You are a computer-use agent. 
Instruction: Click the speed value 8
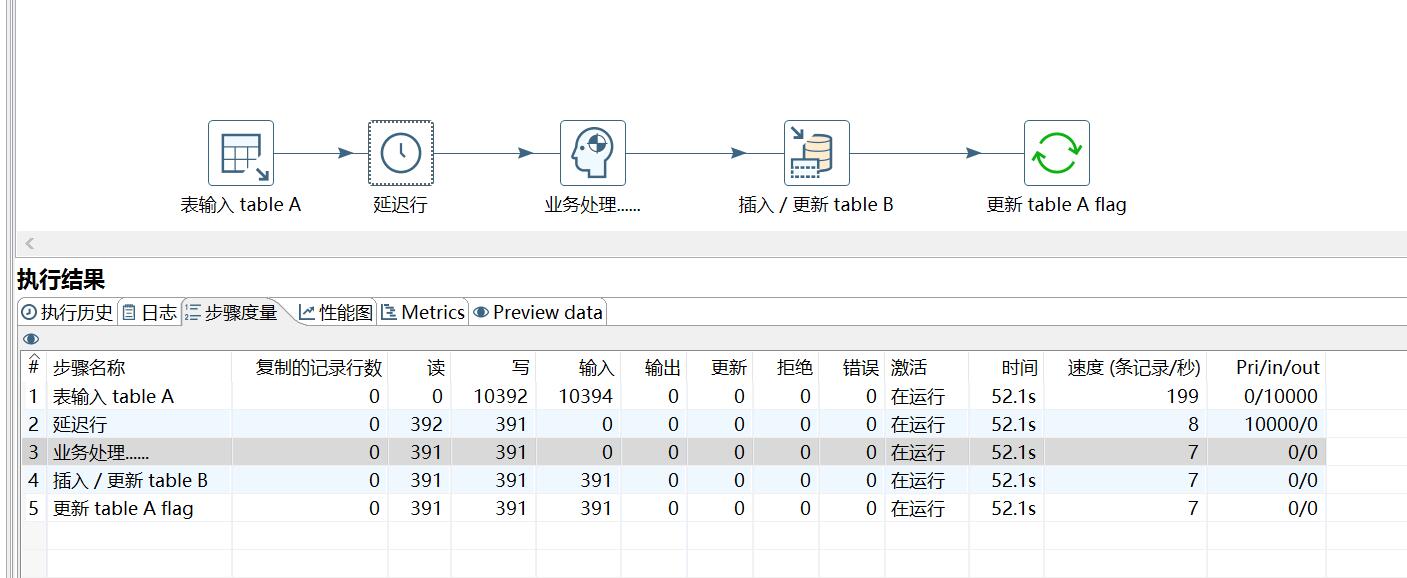click(1193, 424)
